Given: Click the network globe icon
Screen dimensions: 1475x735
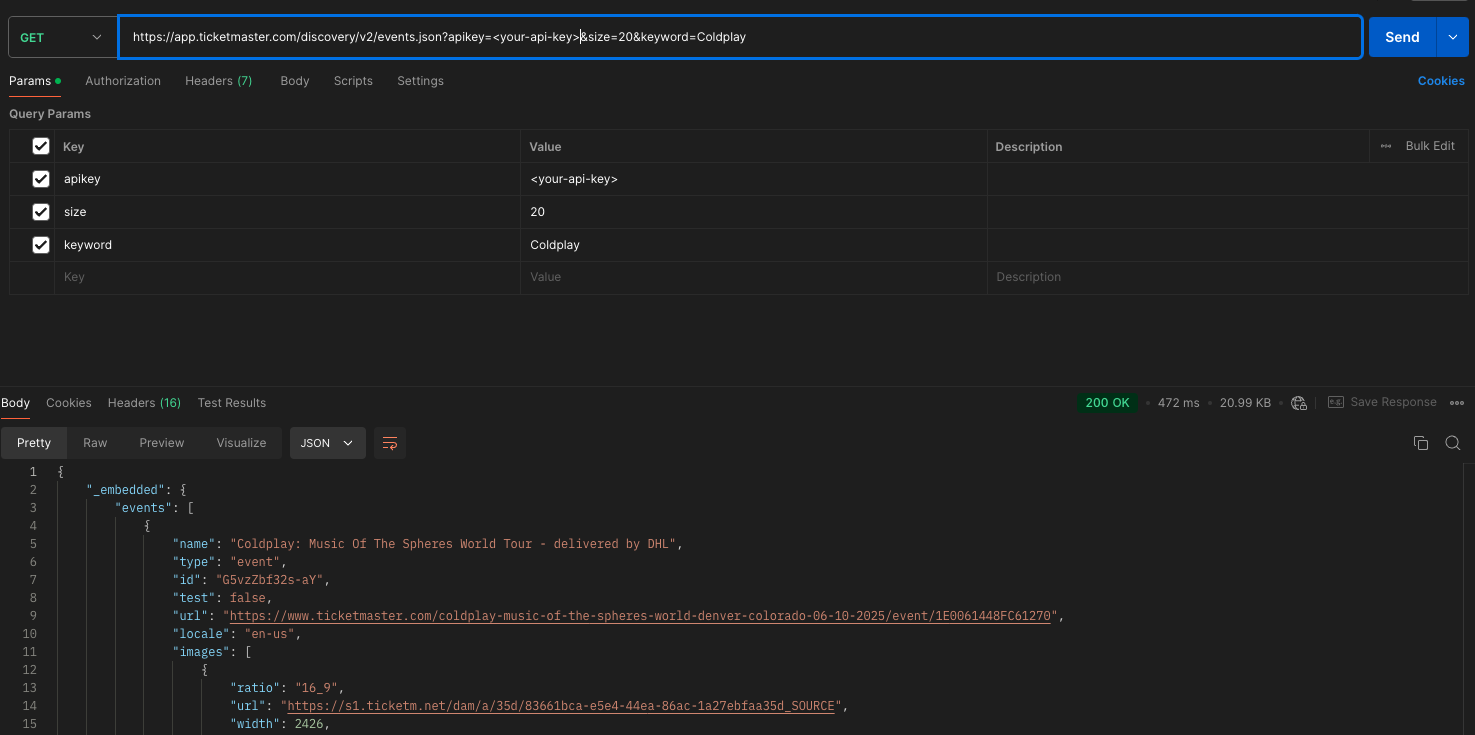Looking at the screenshot, I should tap(1299, 403).
